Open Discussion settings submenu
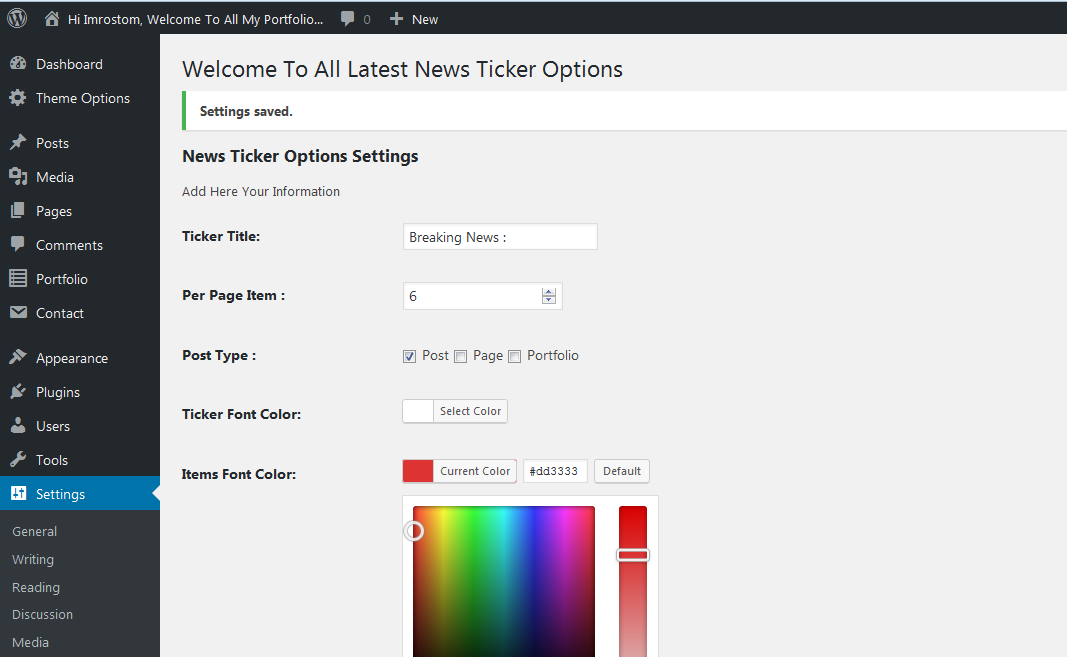1067x657 pixels. tap(42, 614)
